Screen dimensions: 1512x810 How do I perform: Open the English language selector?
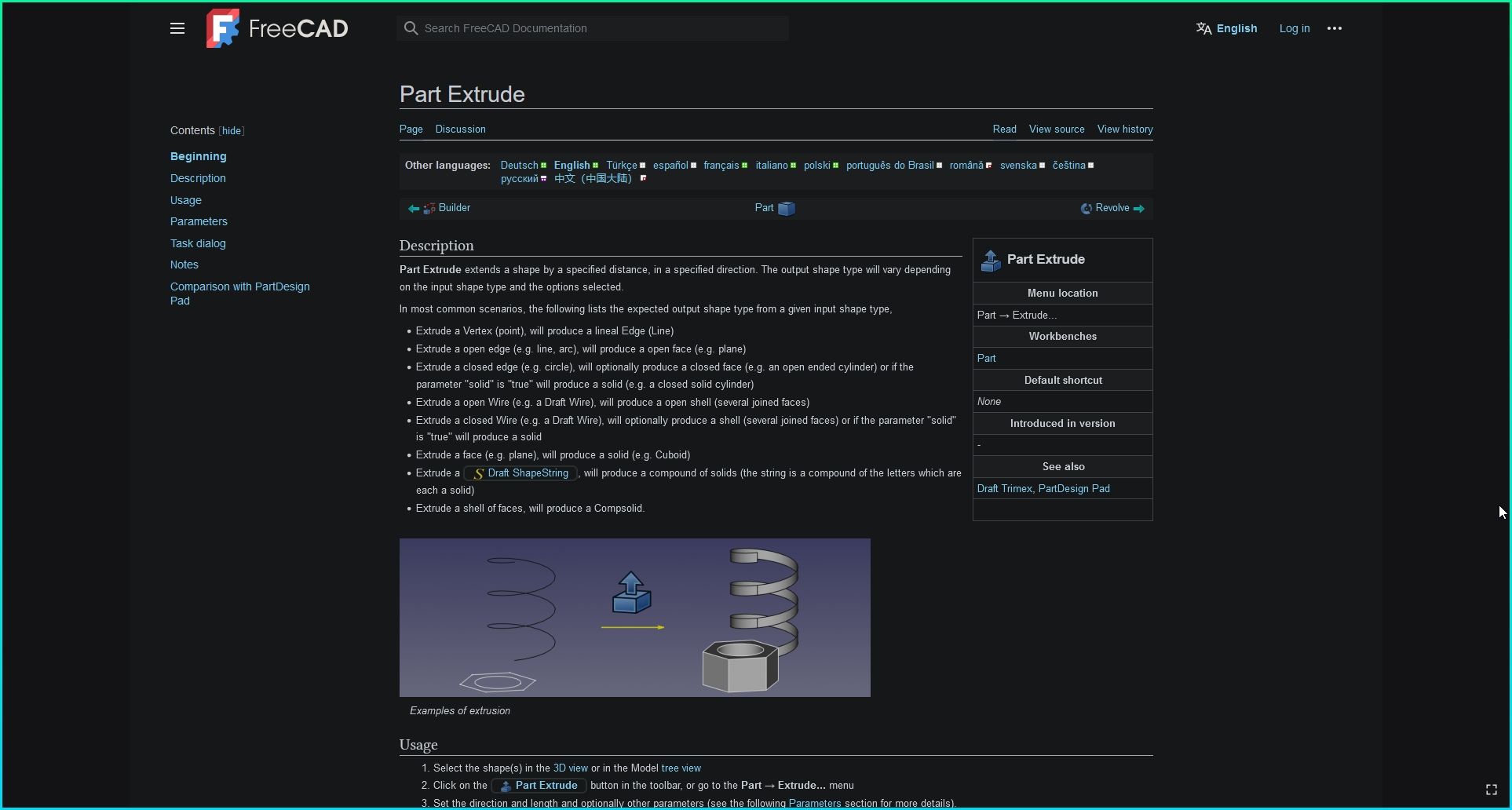(1227, 28)
